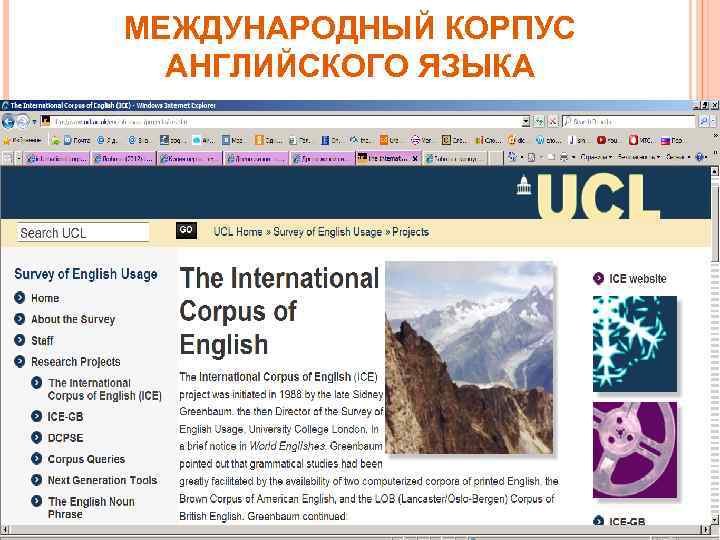Open the Staff sidebar link
The image size is (720, 540).
(42, 340)
